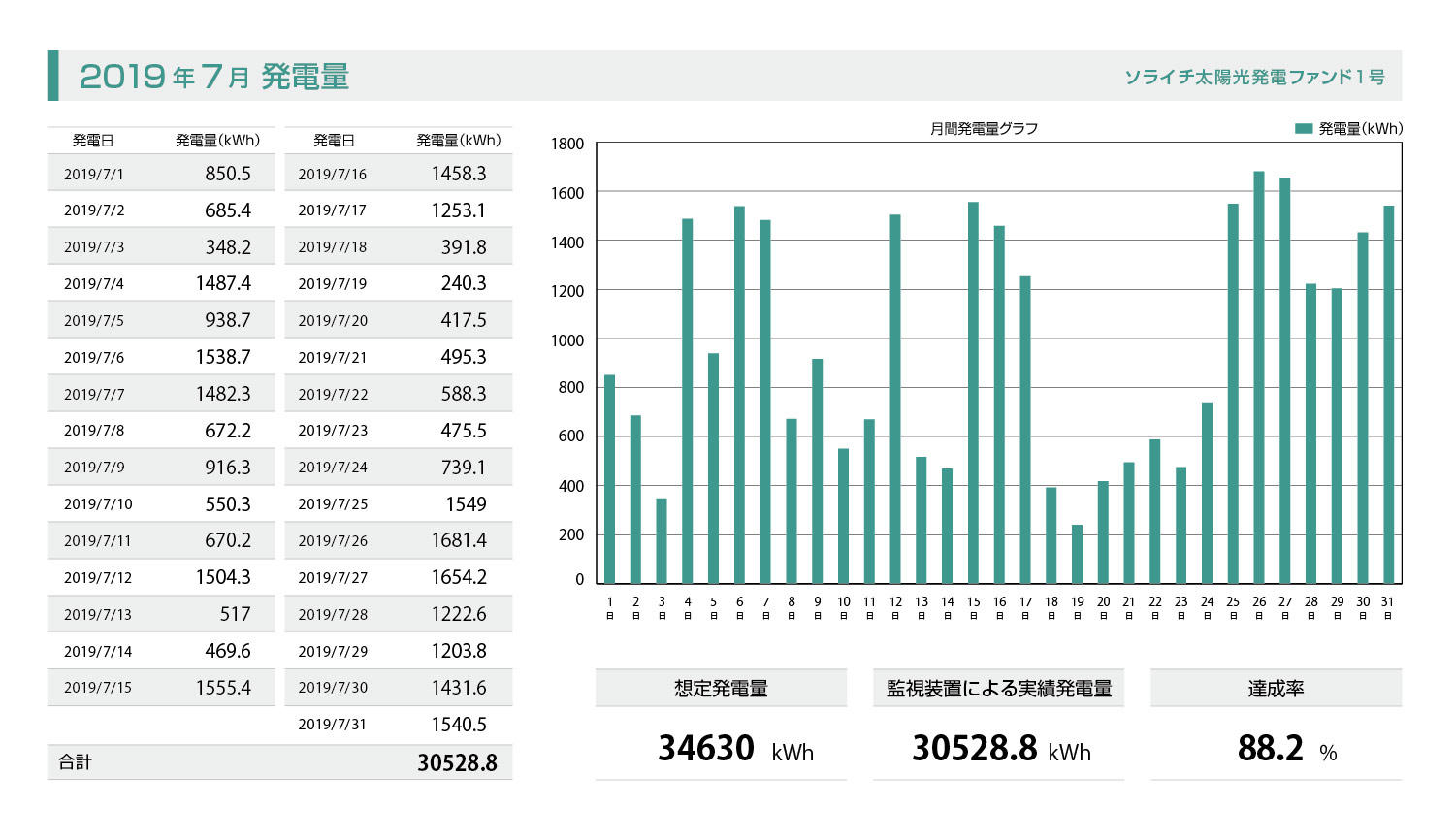The height and width of the screenshot is (840, 1455).
Task: Select the 1222.6 value
Action: pos(459,614)
